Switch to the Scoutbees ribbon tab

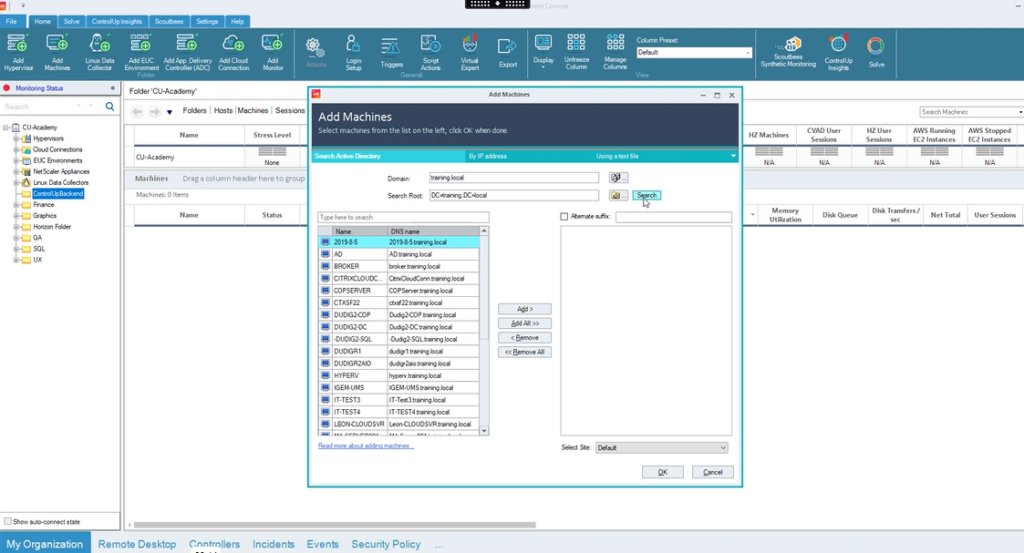[169, 22]
